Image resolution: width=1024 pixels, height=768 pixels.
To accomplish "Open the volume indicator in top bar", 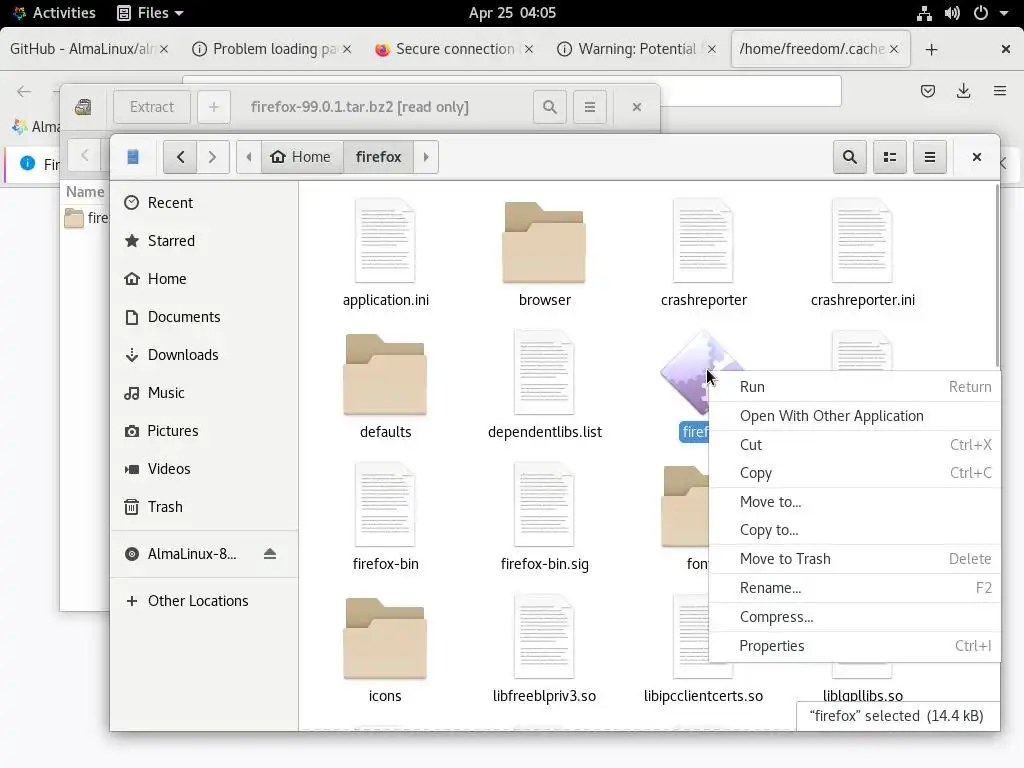I will click(952, 13).
